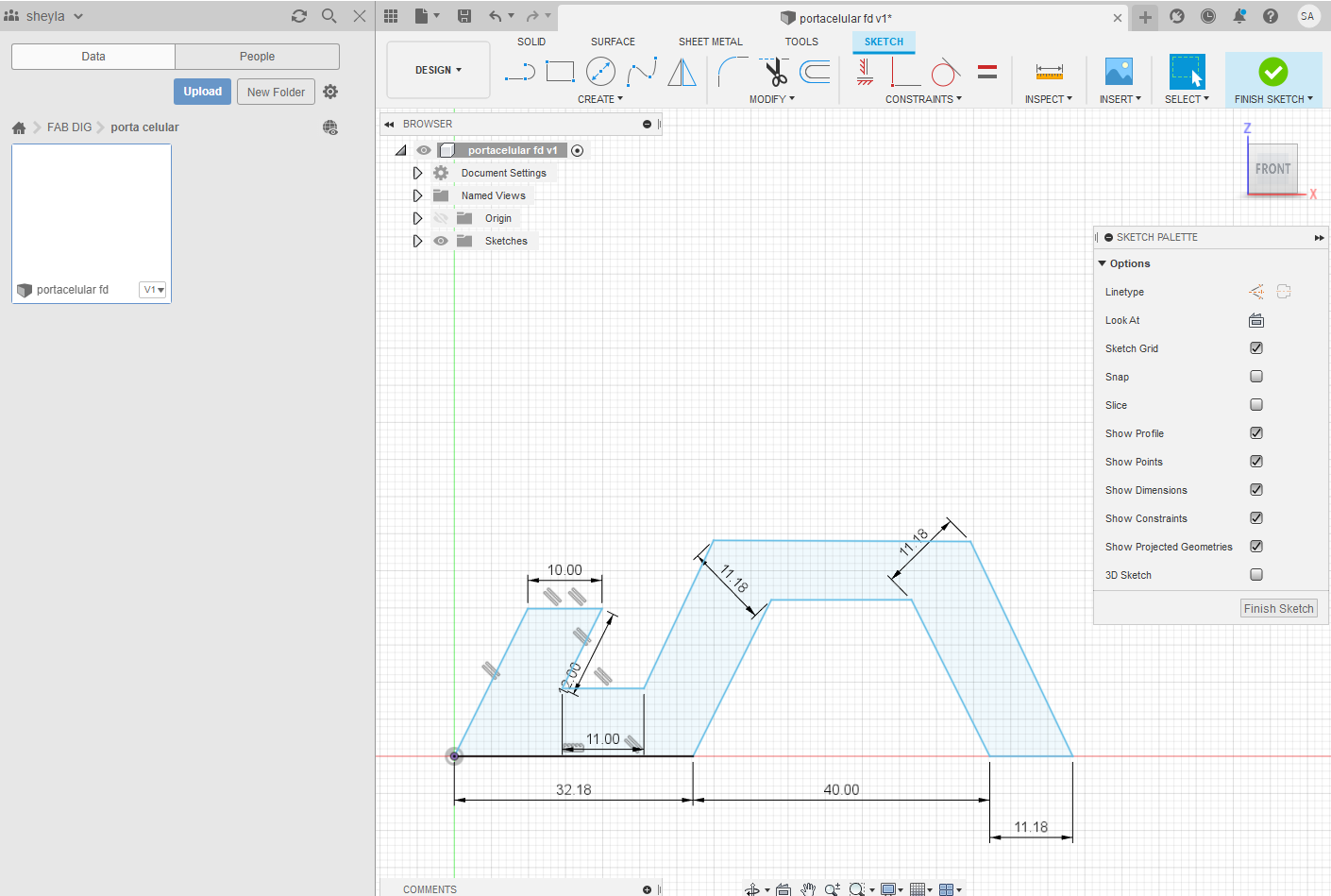Enable the Slice checkbox
The width and height of the screenshot is (1331, 896).
pyautogui.click(x=1256, y=405)
